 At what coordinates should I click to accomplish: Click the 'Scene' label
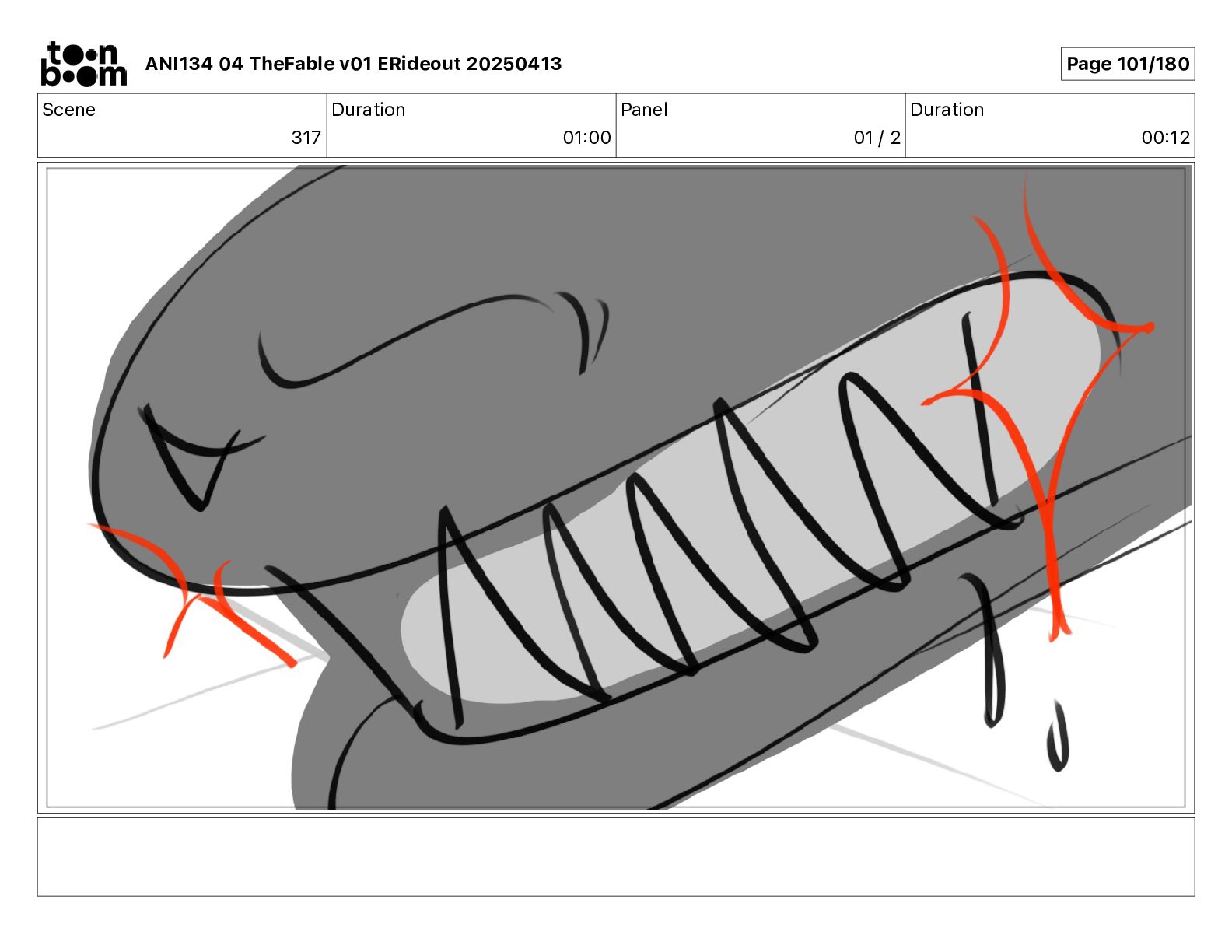tap(68, 110)
